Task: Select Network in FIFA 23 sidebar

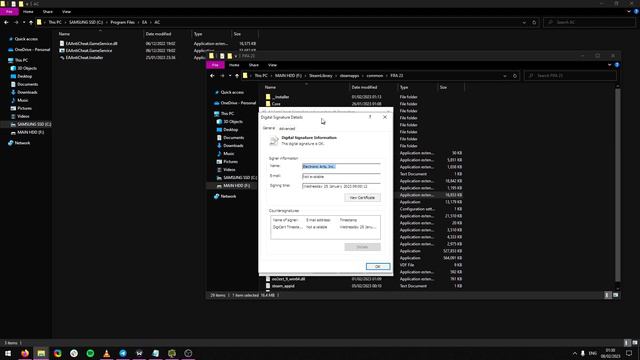Action: click(x=228, y=196)
